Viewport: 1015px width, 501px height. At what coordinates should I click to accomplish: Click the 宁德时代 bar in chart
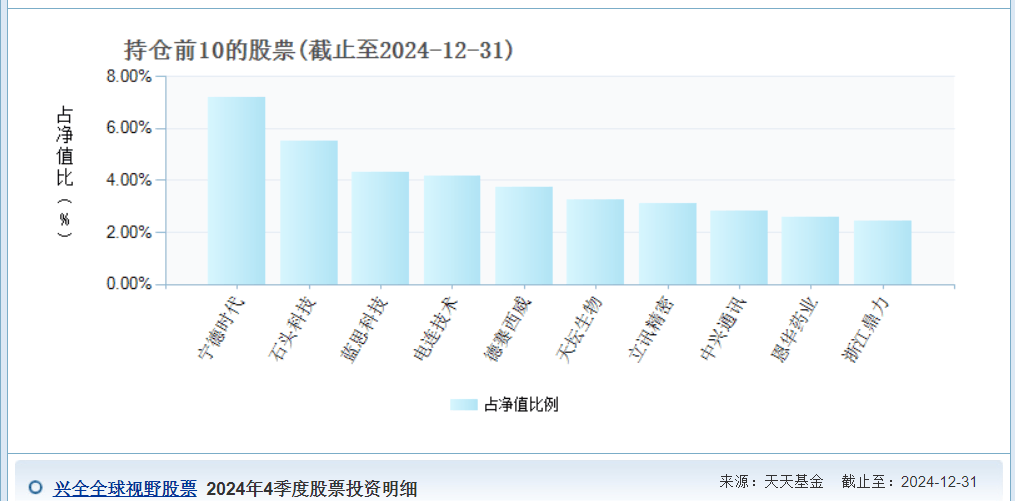click(236, 190)
